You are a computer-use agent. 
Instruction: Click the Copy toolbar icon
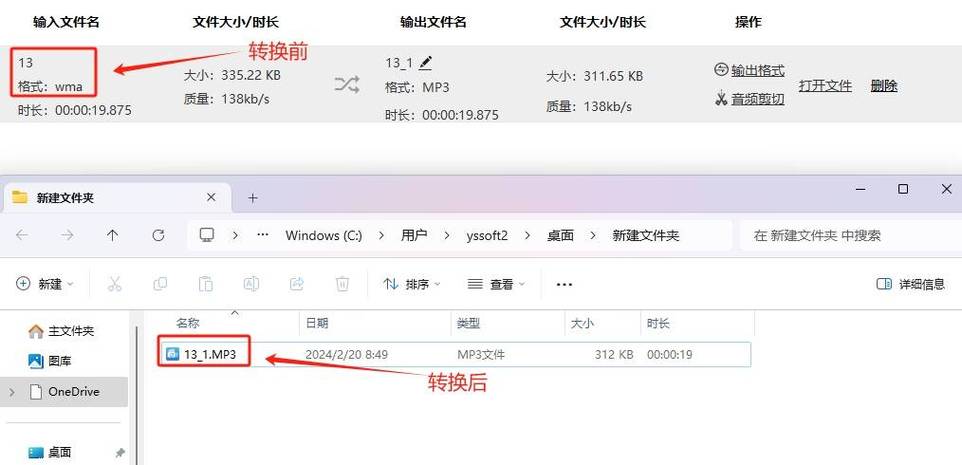click(160, 284)
